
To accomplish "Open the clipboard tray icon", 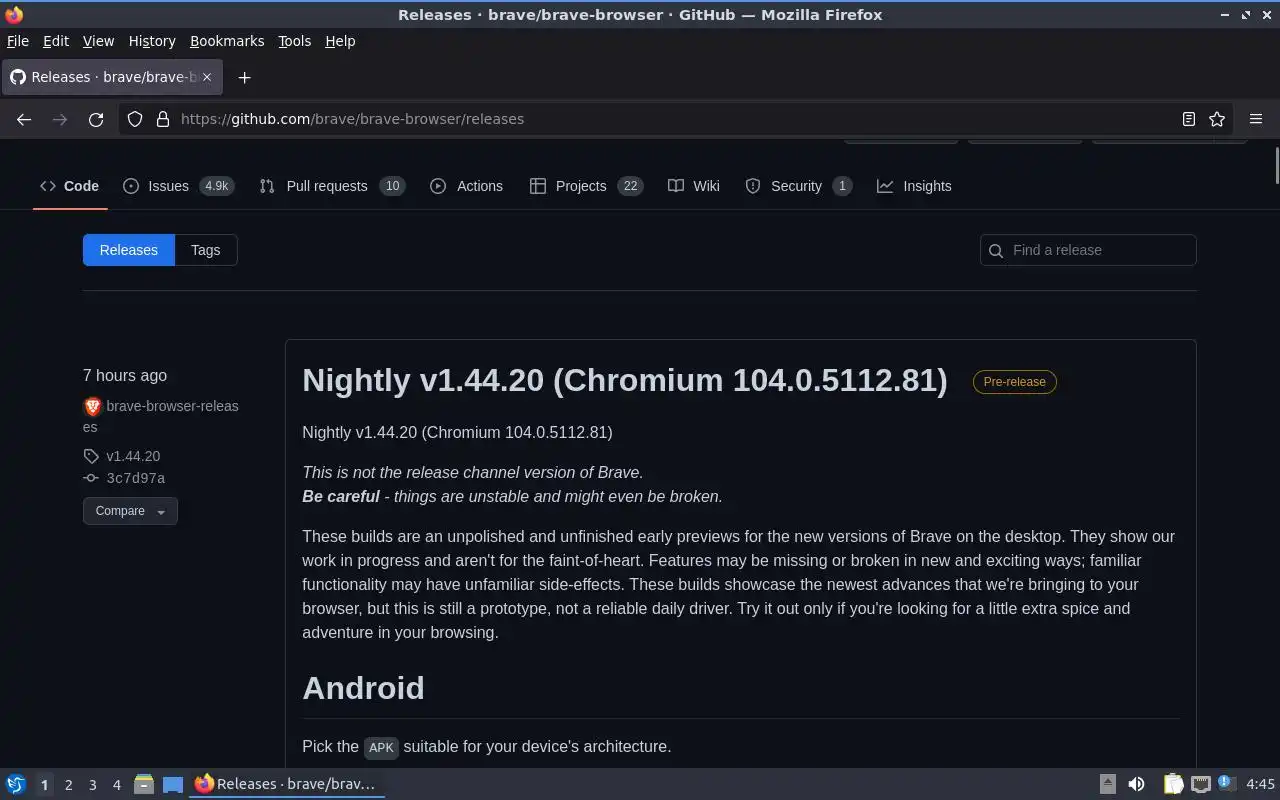I will pos(1173,784).
